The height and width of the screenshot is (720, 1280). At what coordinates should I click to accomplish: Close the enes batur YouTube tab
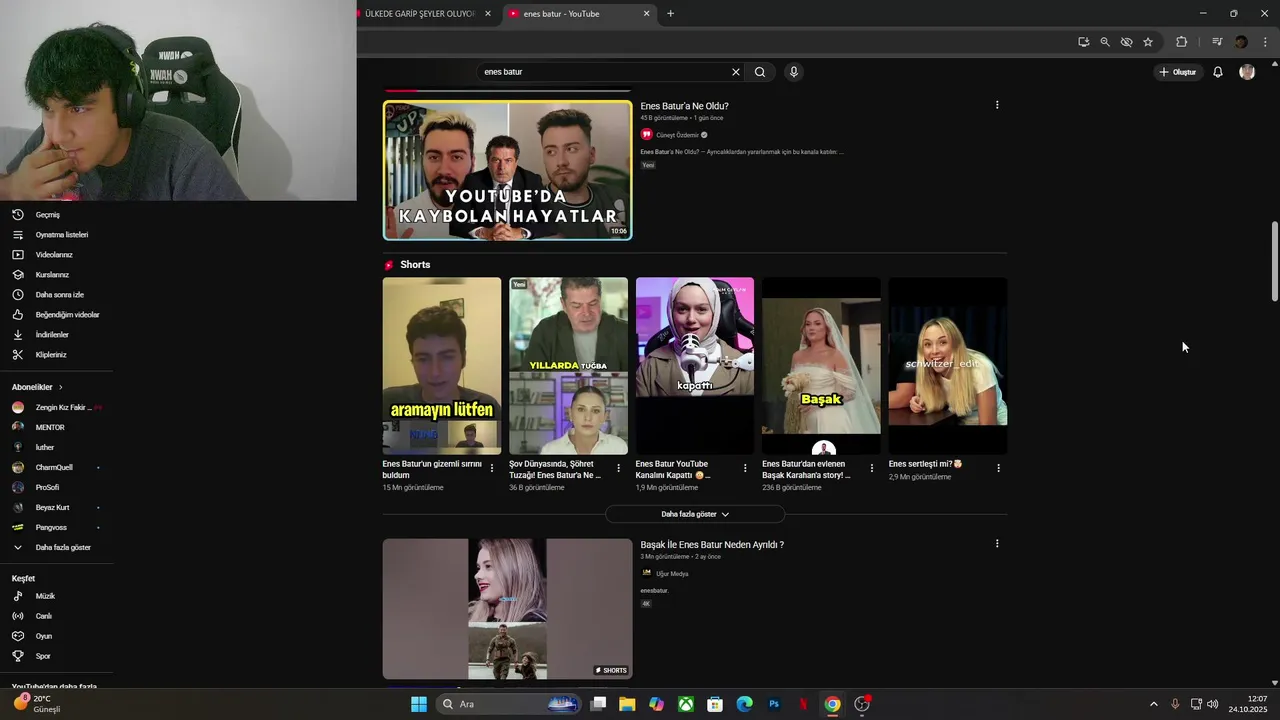tap(646, 14)
